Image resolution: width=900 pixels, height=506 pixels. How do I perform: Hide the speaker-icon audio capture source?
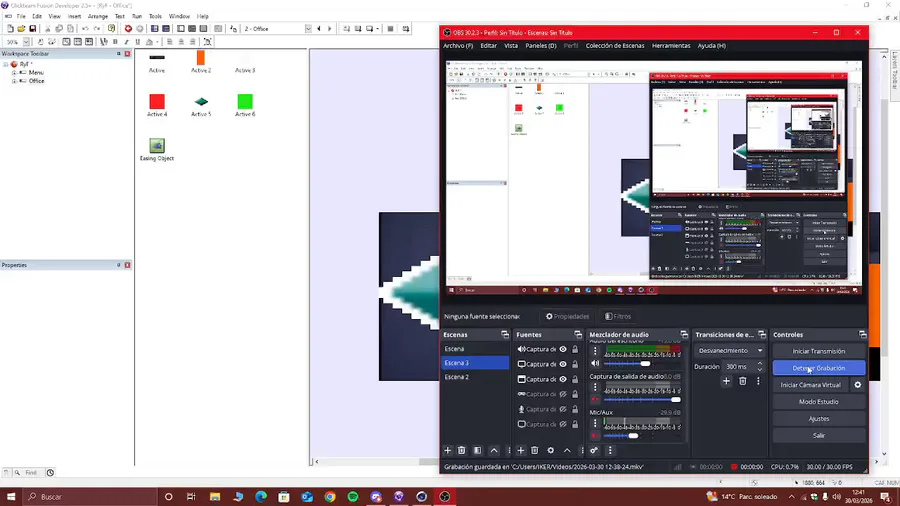pos(563,349)
